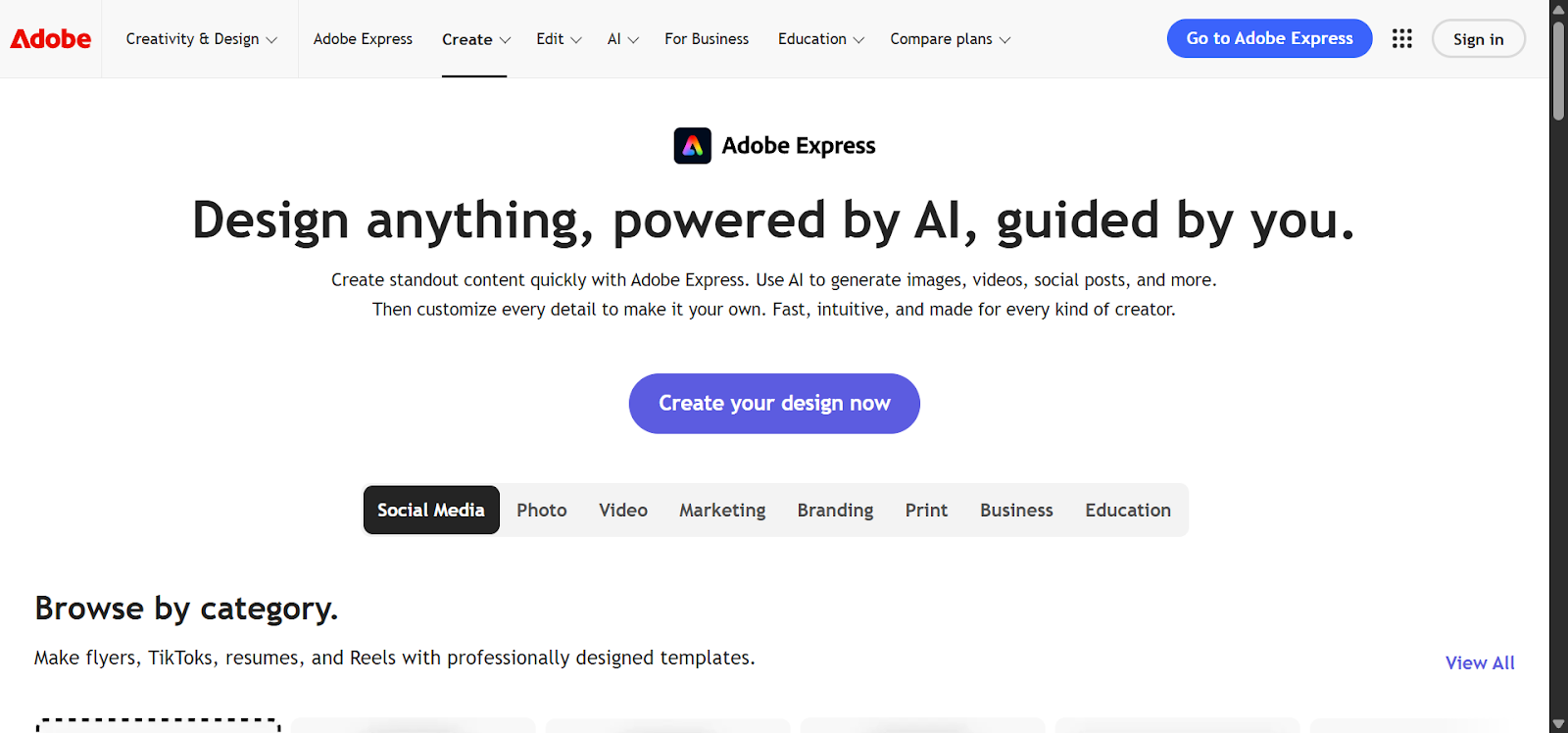Select the Social Media tab

431,510
